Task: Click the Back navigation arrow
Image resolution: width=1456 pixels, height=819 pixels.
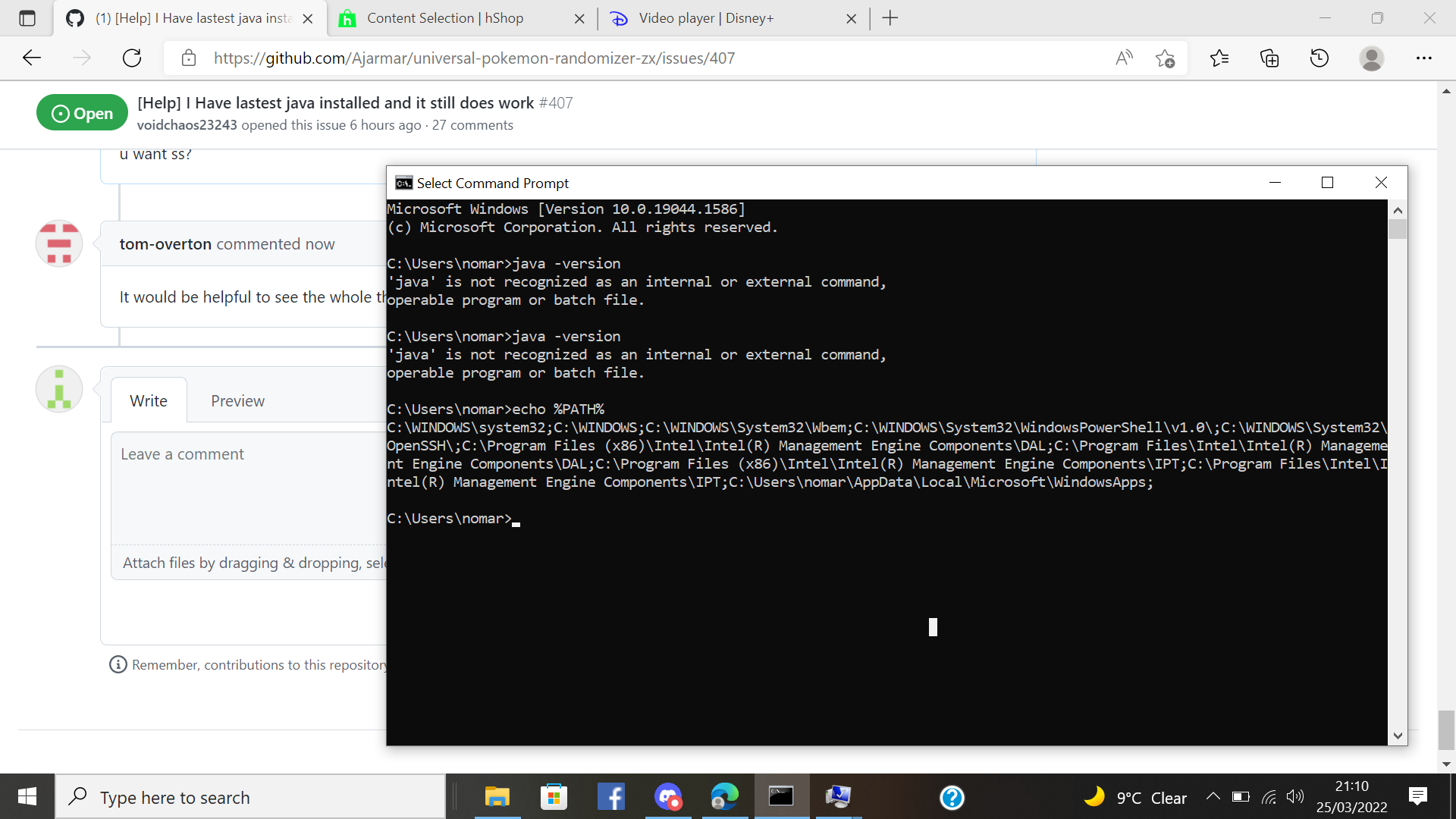Action: pyautogui.click(x=31, y=58)
